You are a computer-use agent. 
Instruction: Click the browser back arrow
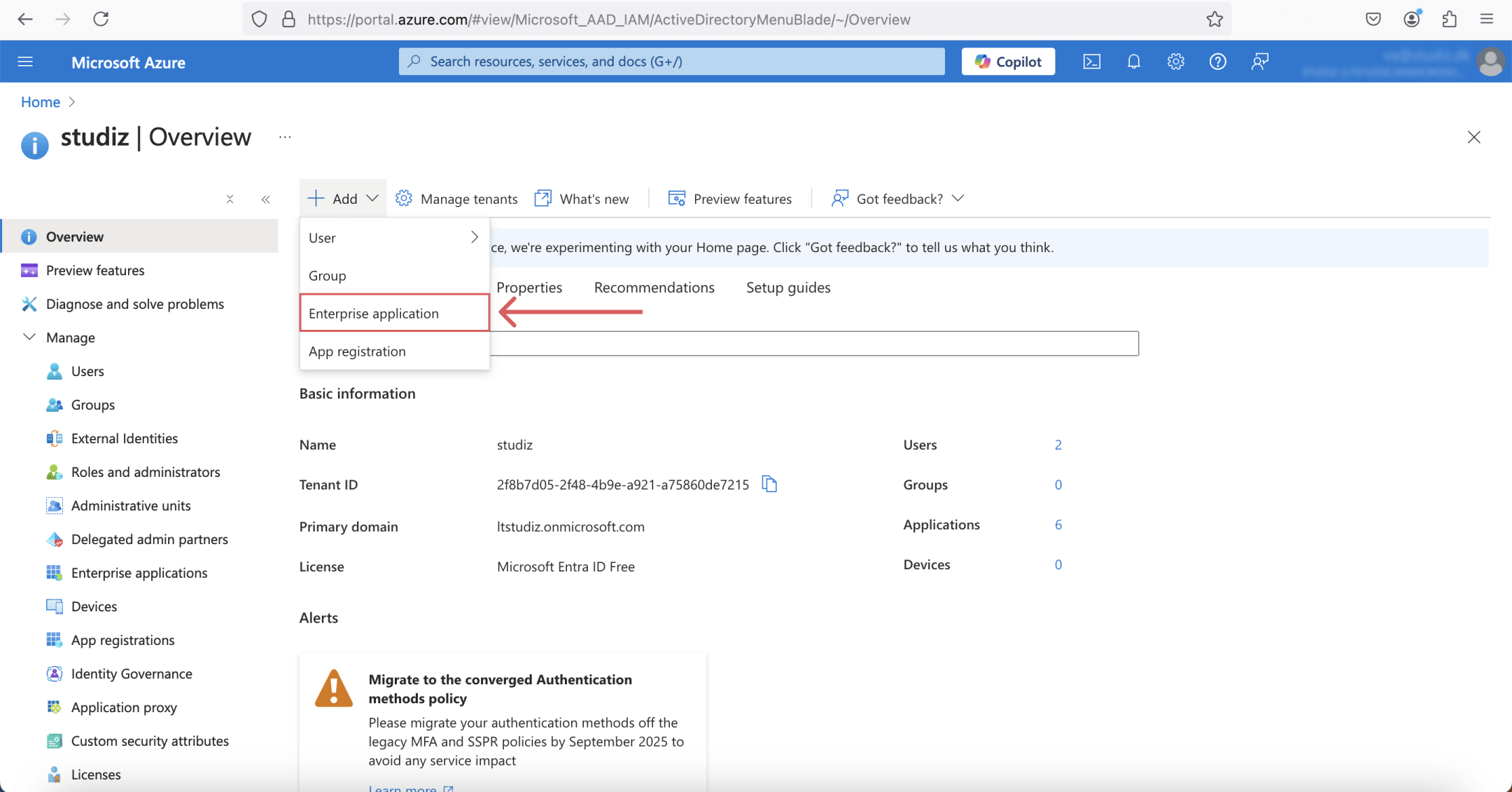click(x=25, y=19)
